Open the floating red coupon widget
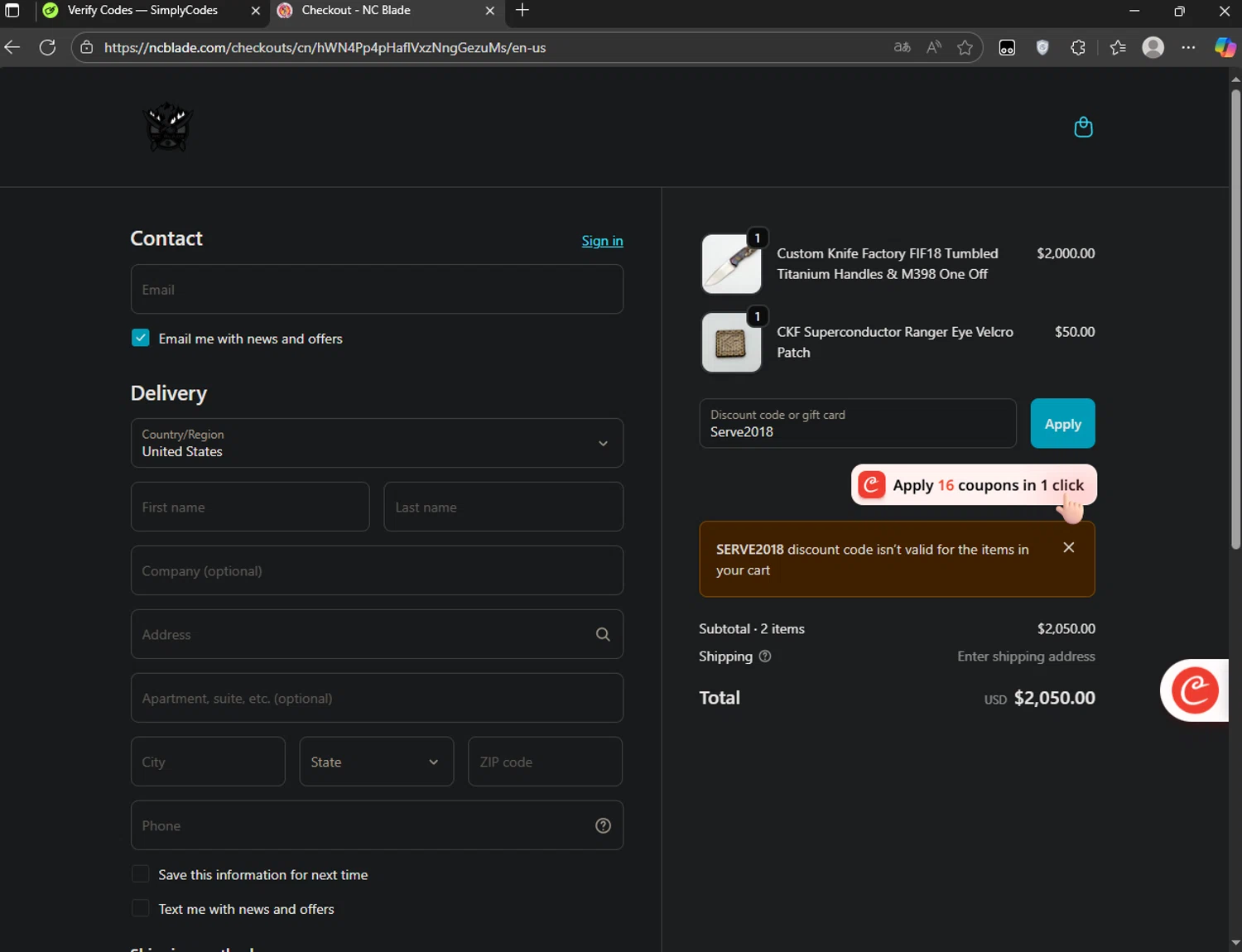1242x952 pixels. [x=1195, y=690]
